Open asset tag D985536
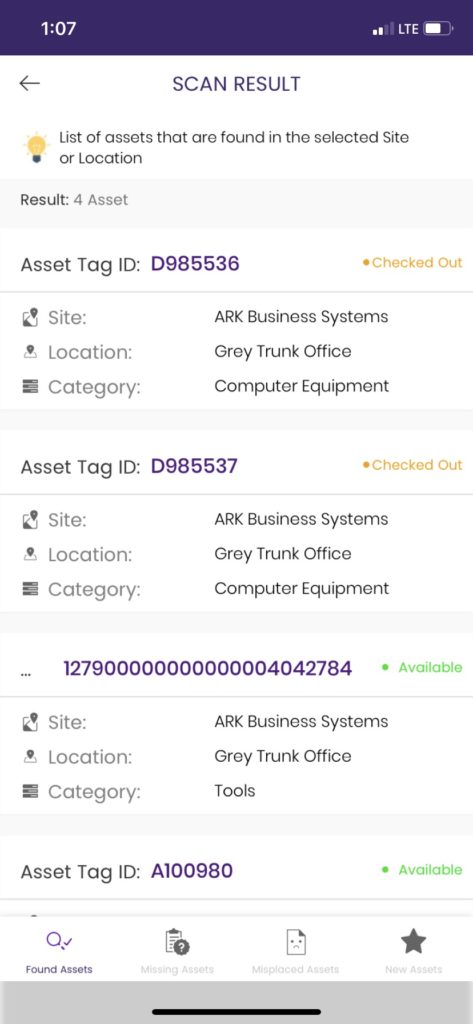Image resolution: width=473 pixels, height=1024 pixels. tap(195, 263)
